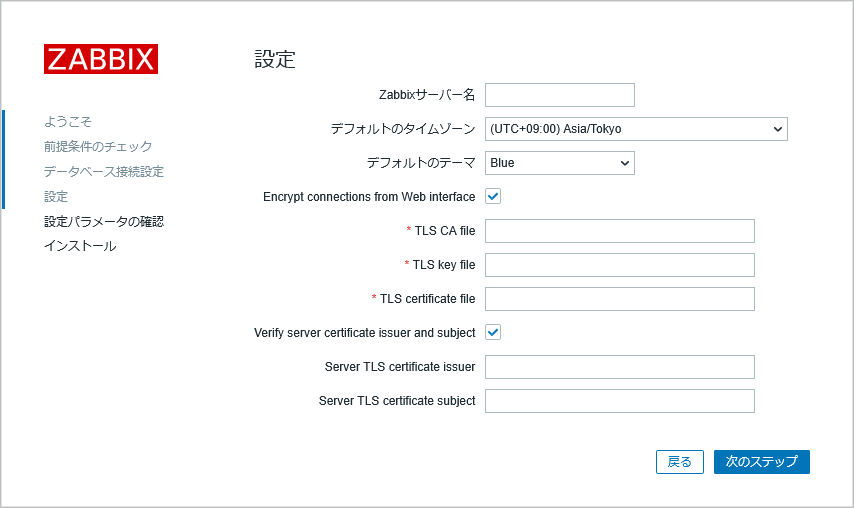Open the default timezone dropdown
This screenshot has height=508, width=854.
coord(636,129)
